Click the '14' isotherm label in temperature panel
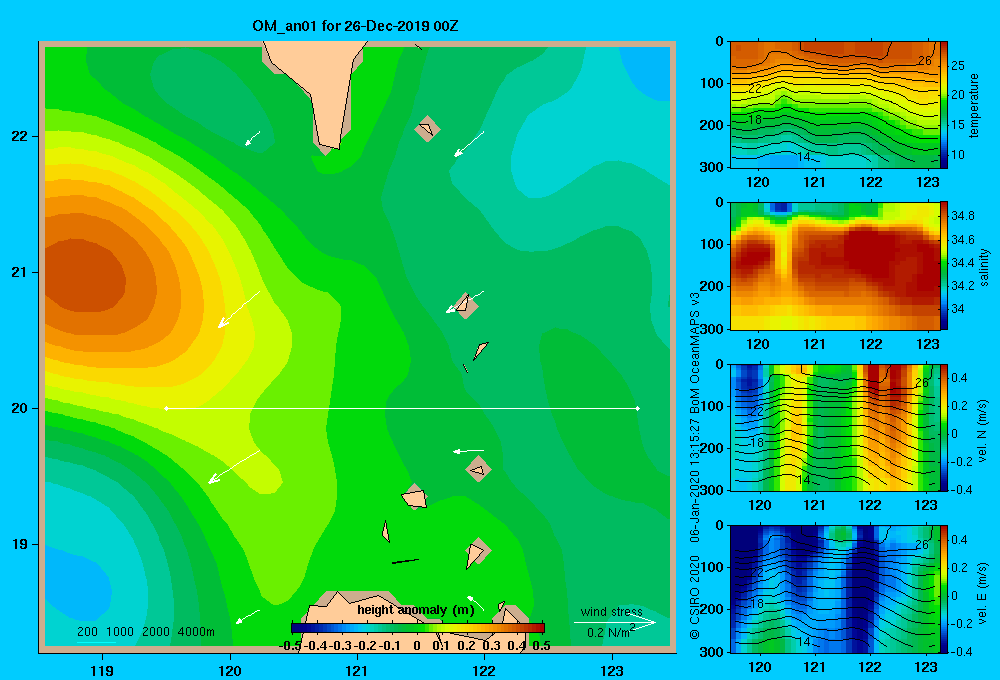Viewport: 1000px width, 680px height. pyautogui.click(x=804, y=156)
